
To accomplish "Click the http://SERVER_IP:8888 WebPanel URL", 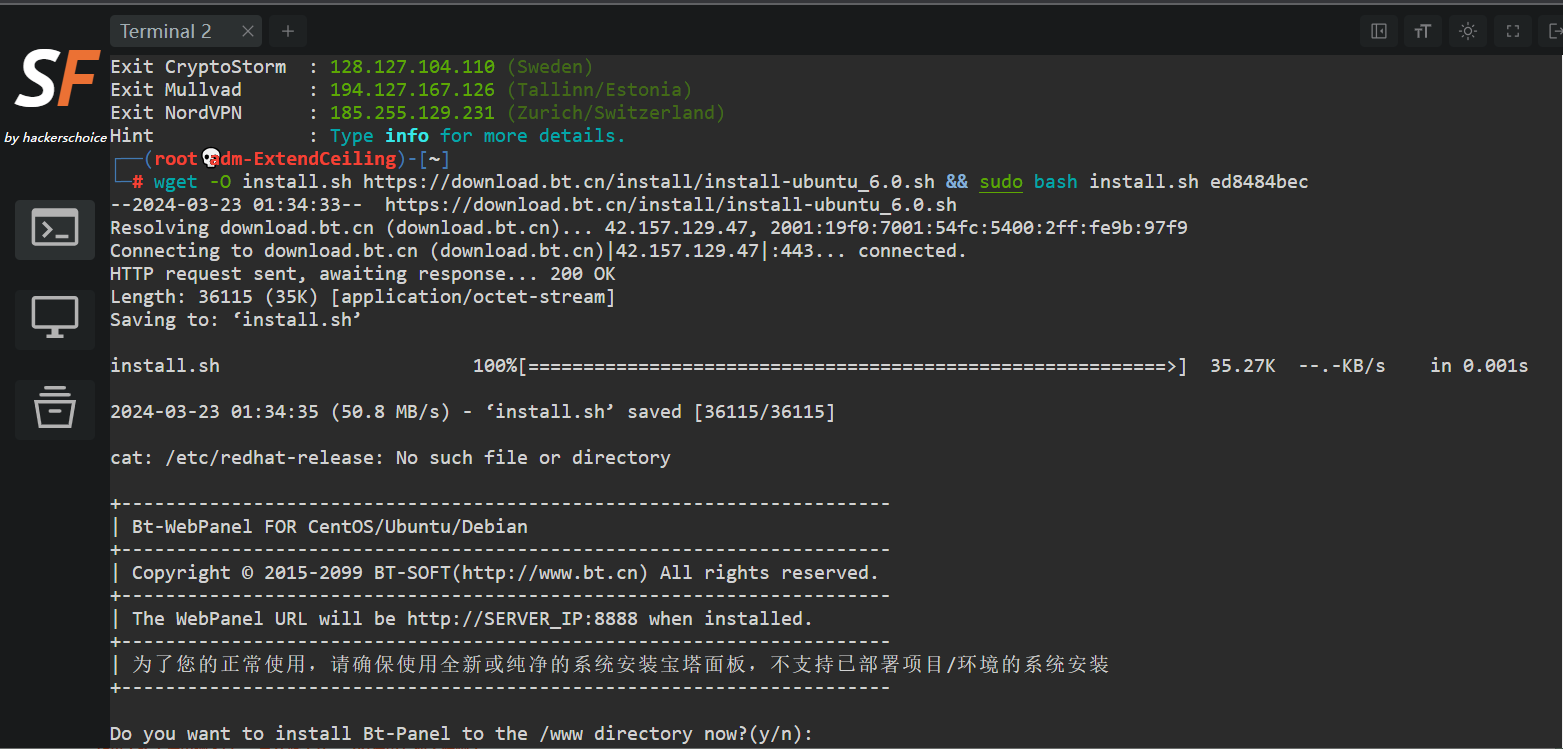I will pyautogui.click(x=523, y=619).
